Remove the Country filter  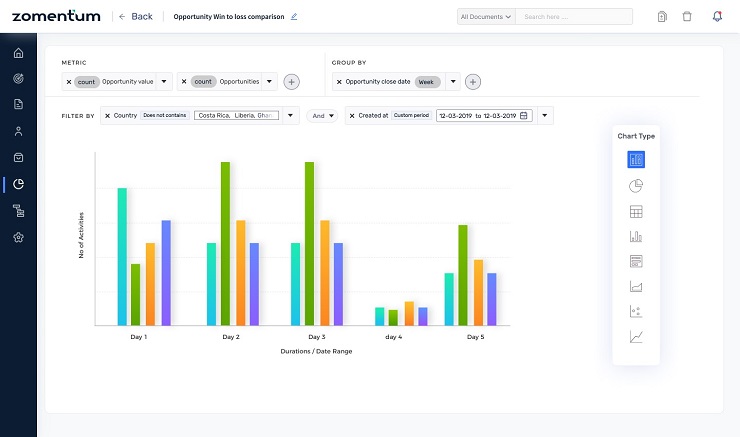(x=107, y=116)
